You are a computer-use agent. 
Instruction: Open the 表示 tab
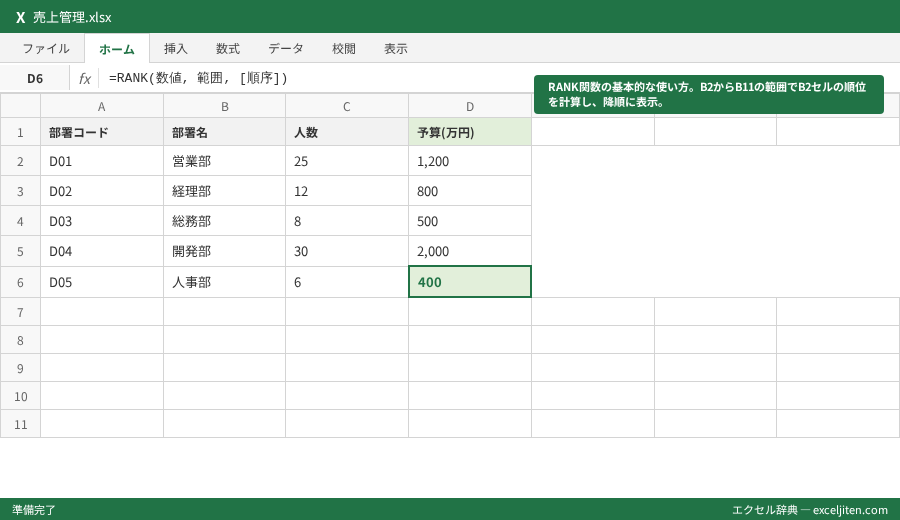(396, 49)
